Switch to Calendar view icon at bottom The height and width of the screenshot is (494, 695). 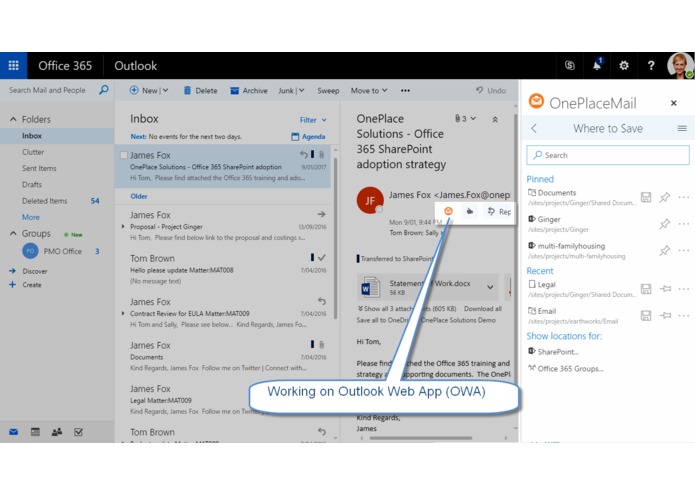[x=35, y=432]
